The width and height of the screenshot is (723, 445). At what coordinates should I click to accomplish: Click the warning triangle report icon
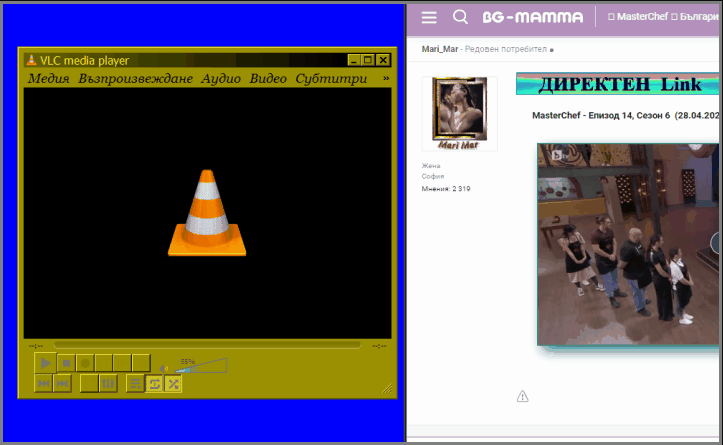tap(522, 397)
